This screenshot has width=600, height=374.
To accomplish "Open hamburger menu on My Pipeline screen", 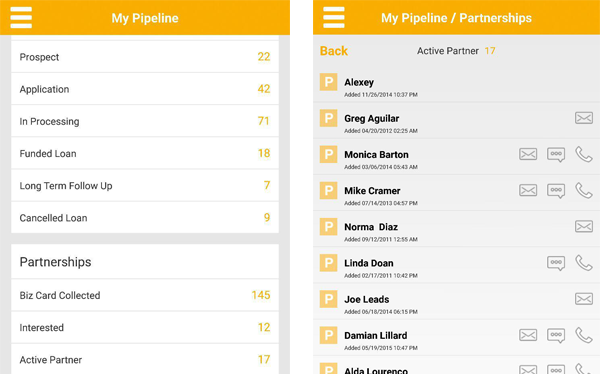I will [x=21, y=18].
